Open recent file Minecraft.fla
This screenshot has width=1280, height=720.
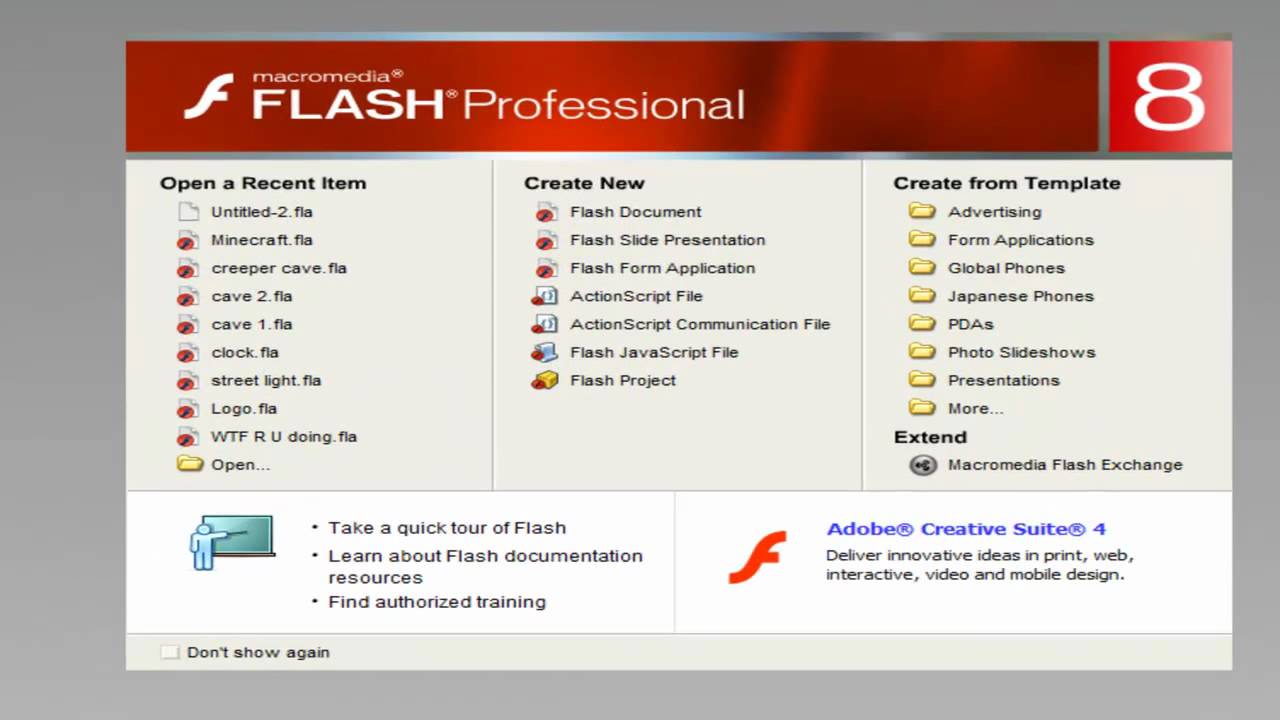click(x=262, y=240)
